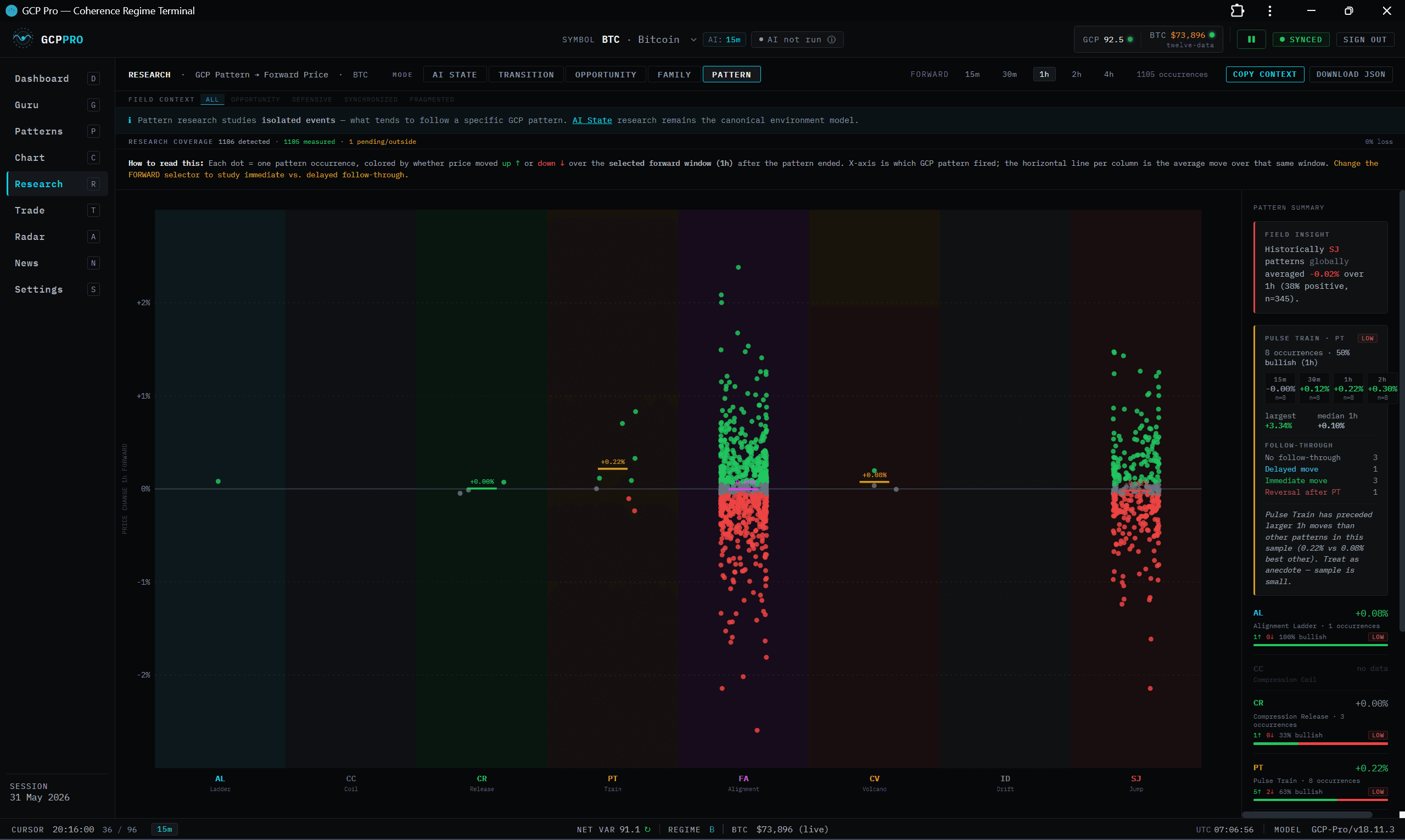Click the Radar shortcut key badge A
Viewport: 1405px width, 840px height.
coord(93,237)
